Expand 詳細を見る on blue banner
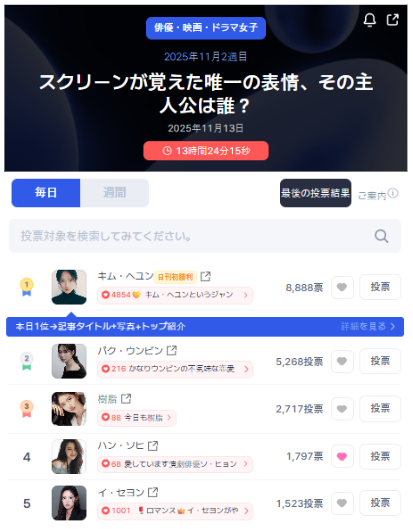The image size is (413, 529). point(368,327)
